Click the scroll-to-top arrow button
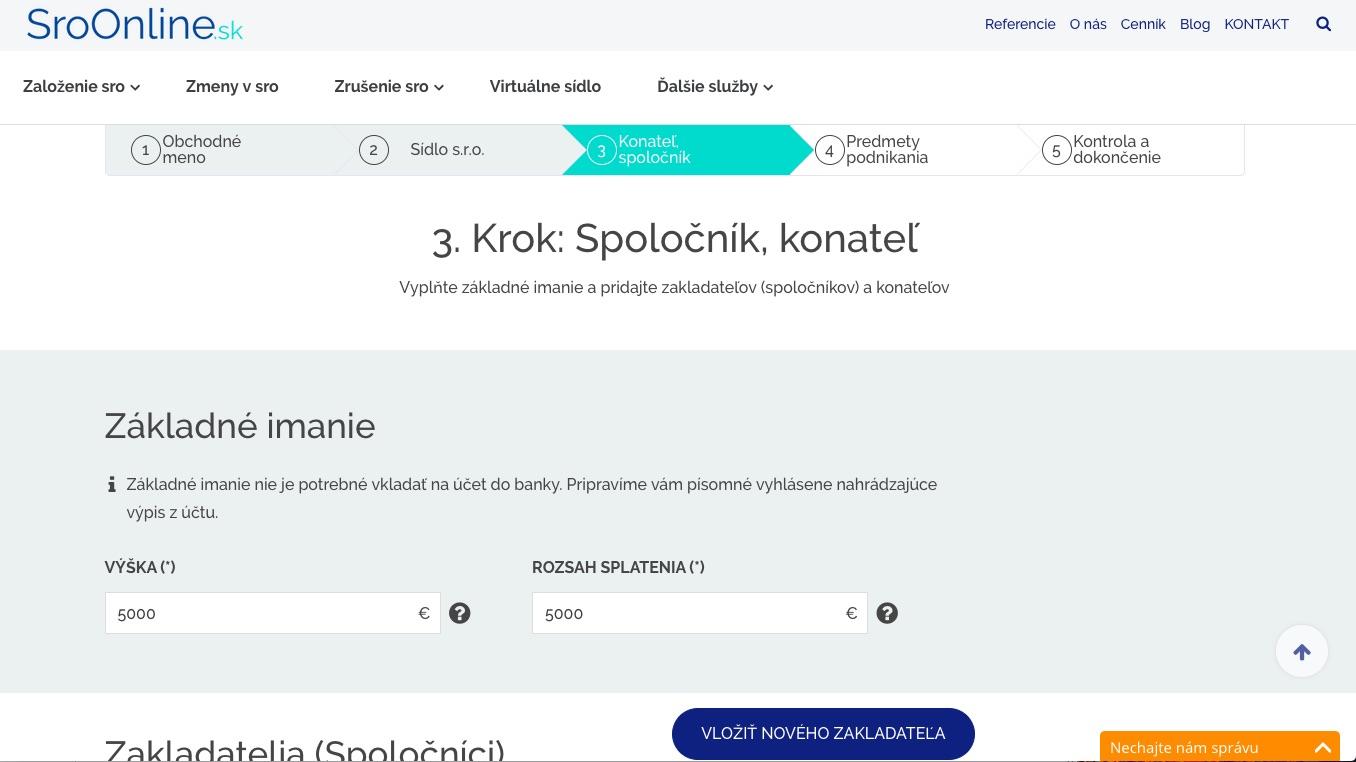 point(1301,652)
